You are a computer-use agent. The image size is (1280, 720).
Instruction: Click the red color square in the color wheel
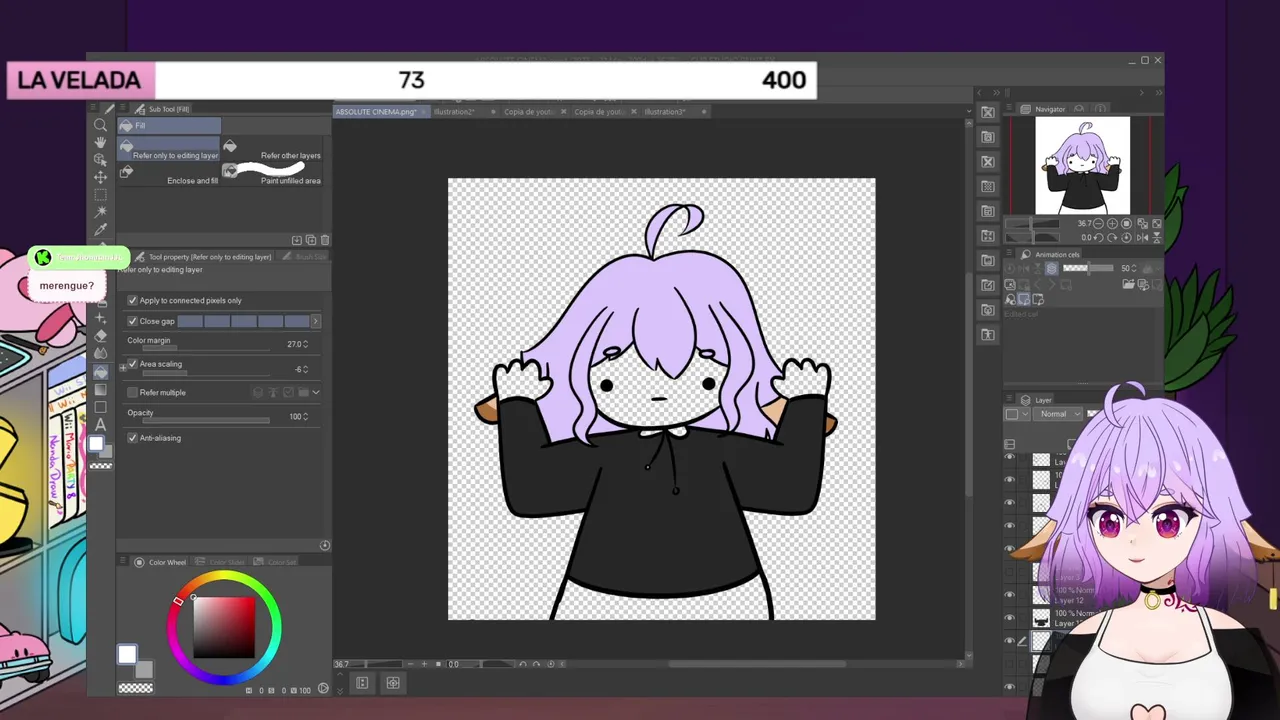pyautogui.click(x=224, y=627)
